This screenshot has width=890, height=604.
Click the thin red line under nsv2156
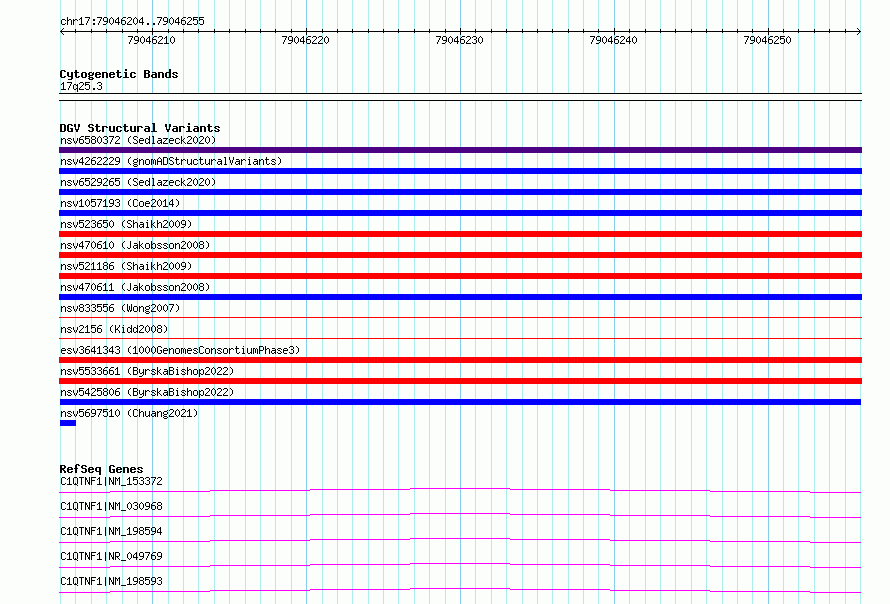click(460, 338)
